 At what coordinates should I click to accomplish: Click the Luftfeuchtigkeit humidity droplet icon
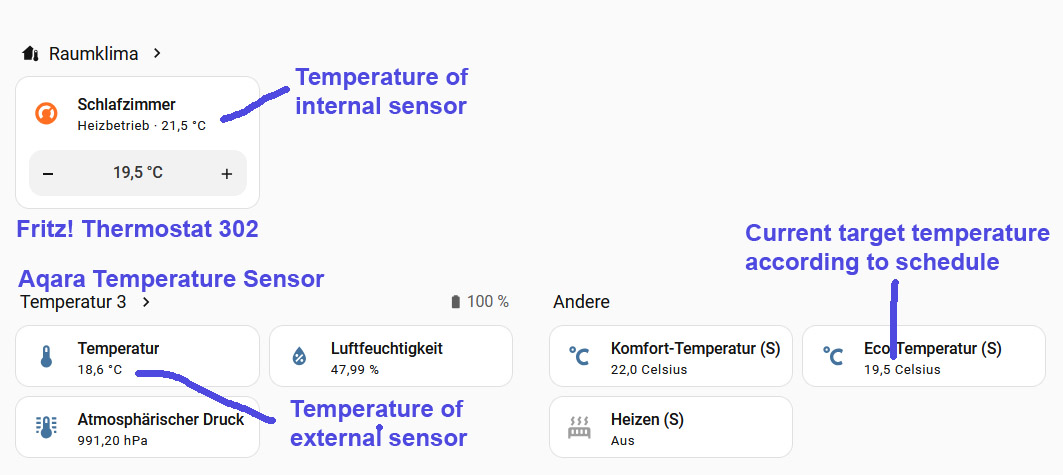[x=299, y=356]
